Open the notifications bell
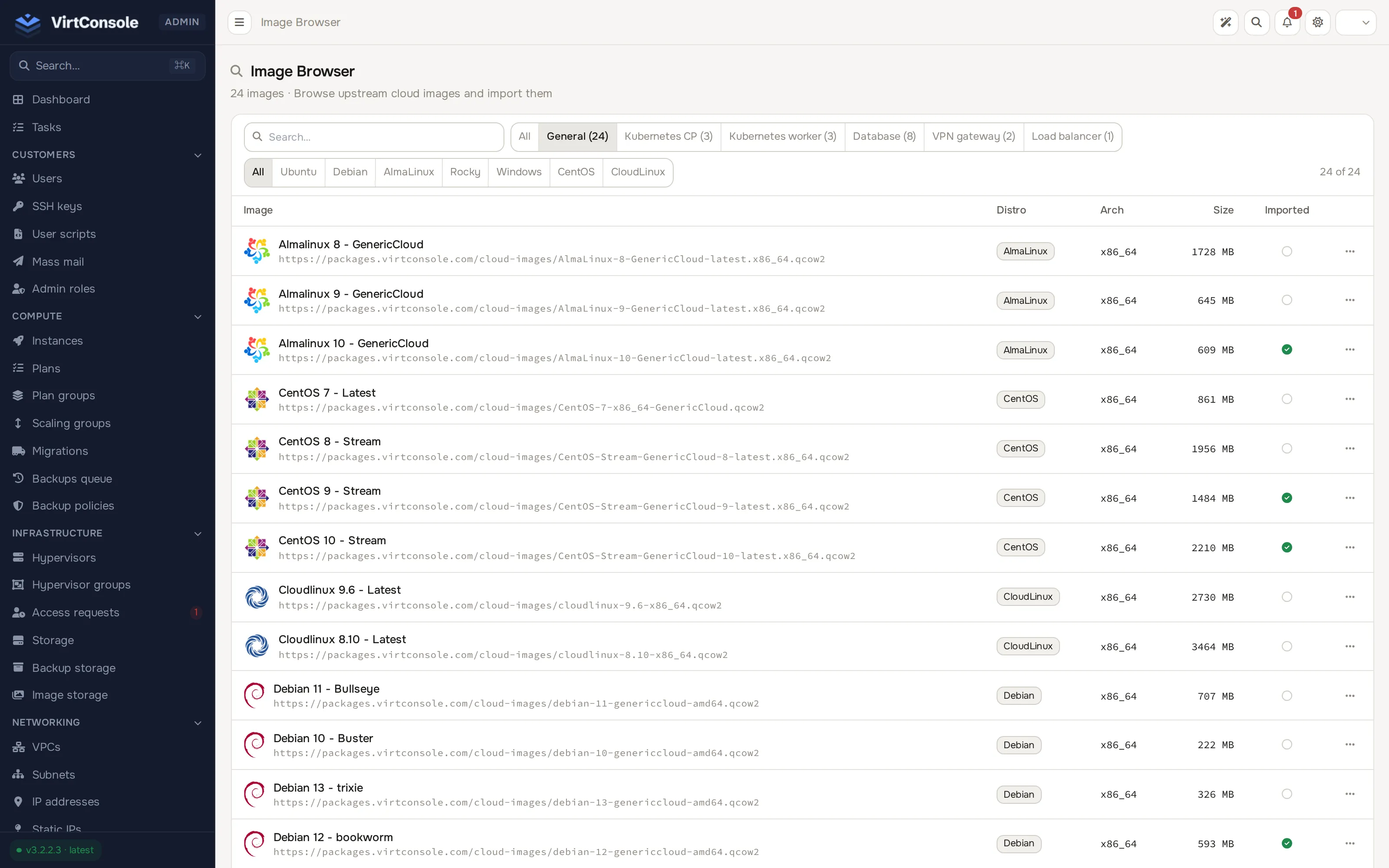 click(1287, 23)
